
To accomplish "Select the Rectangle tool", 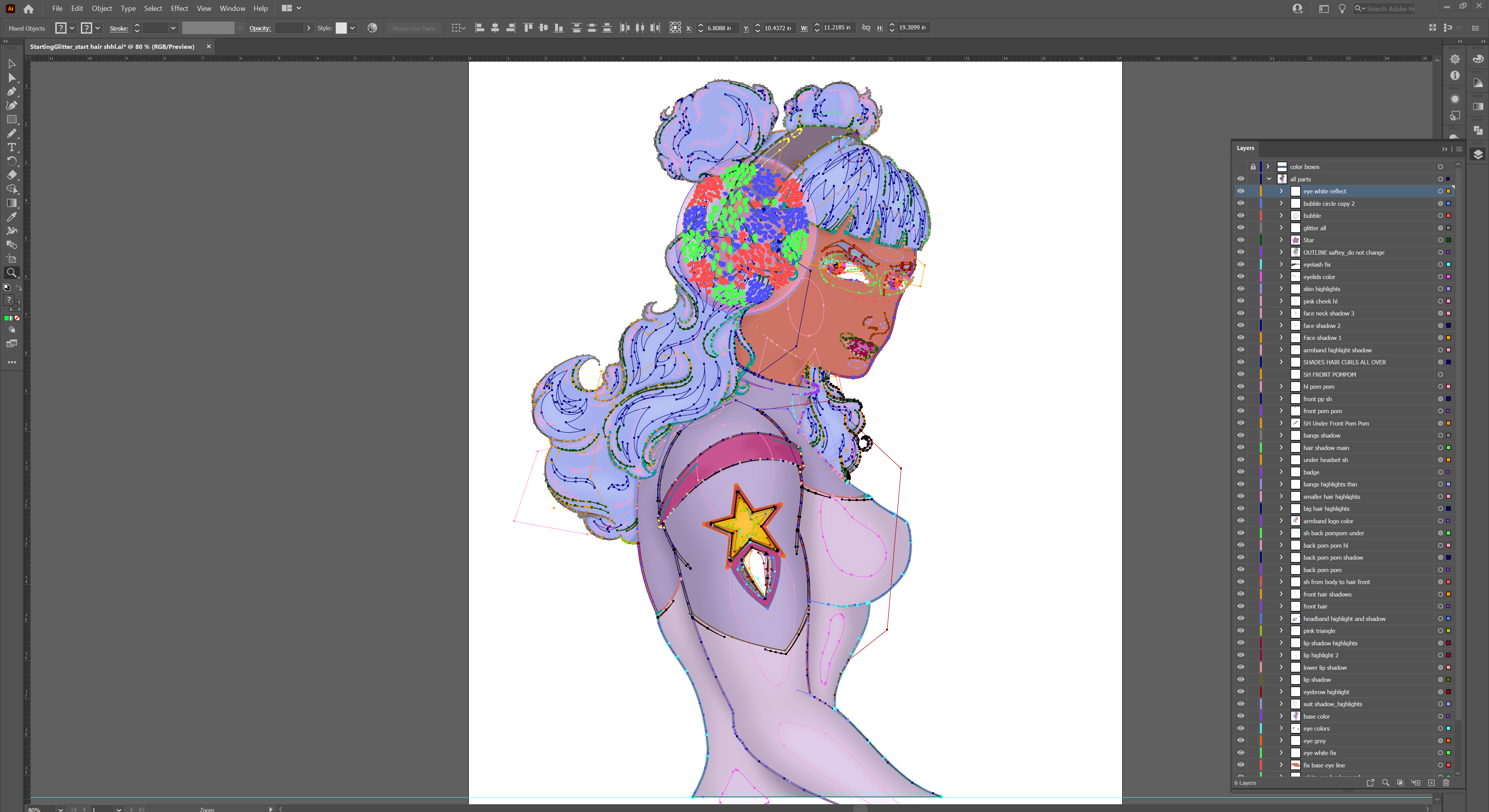I will pos(12,120).
